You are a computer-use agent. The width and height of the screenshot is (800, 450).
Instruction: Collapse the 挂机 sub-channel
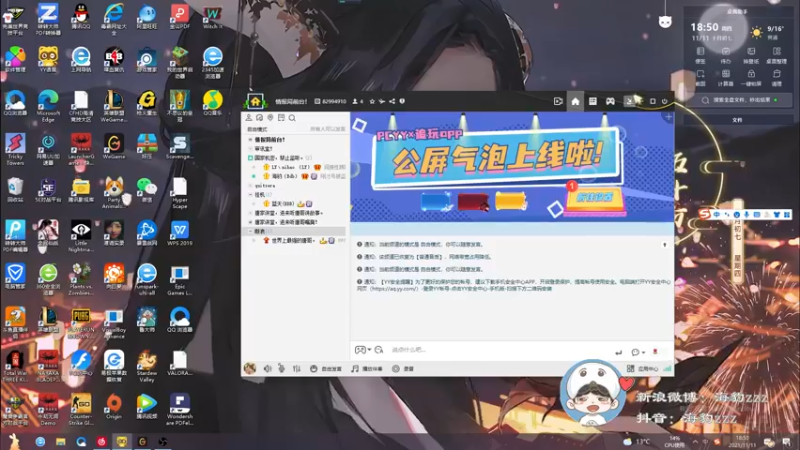pyautogui.click(x=250, y=194)
